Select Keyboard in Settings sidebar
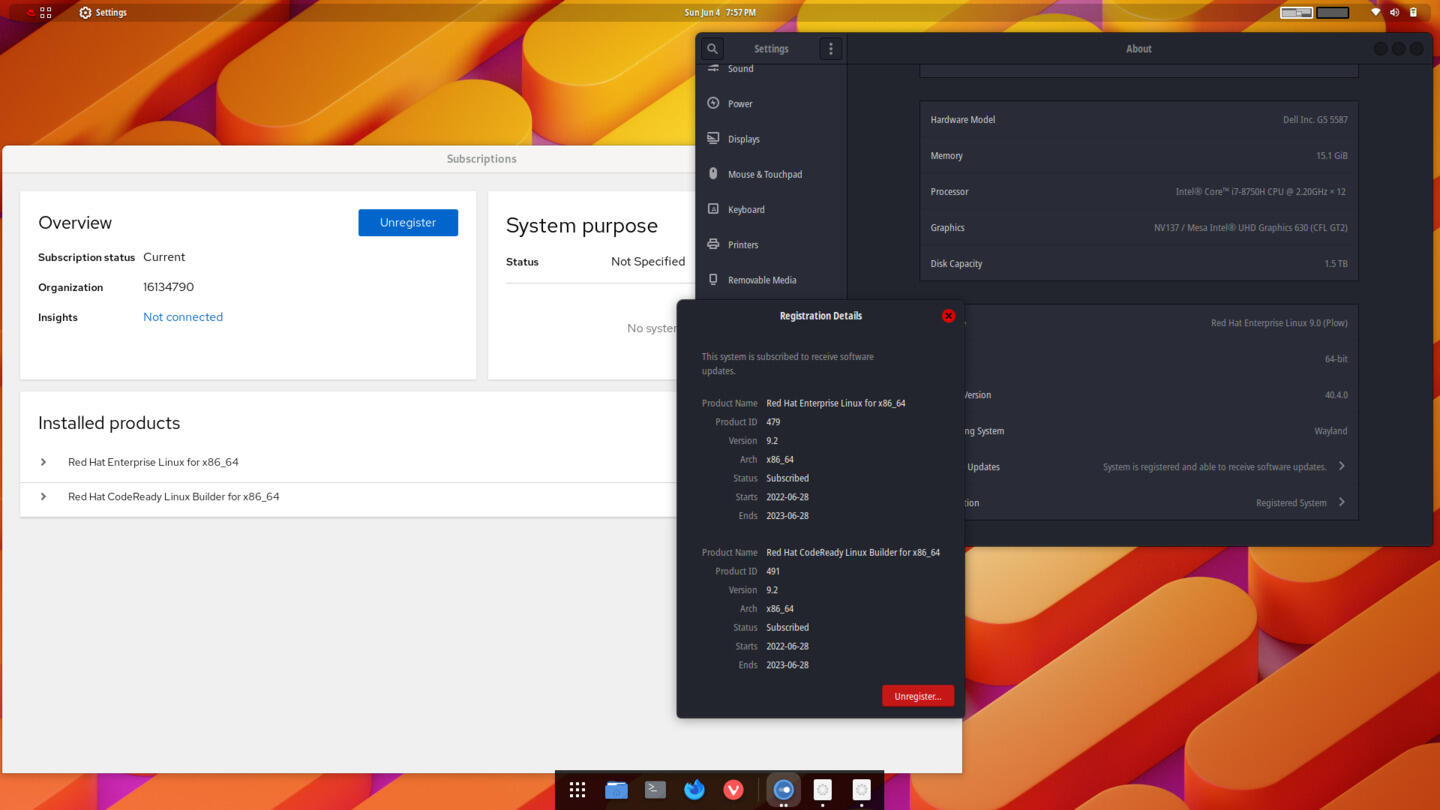Image resolution: width=1440 pixels, height=810 pixels. [771, 209]
